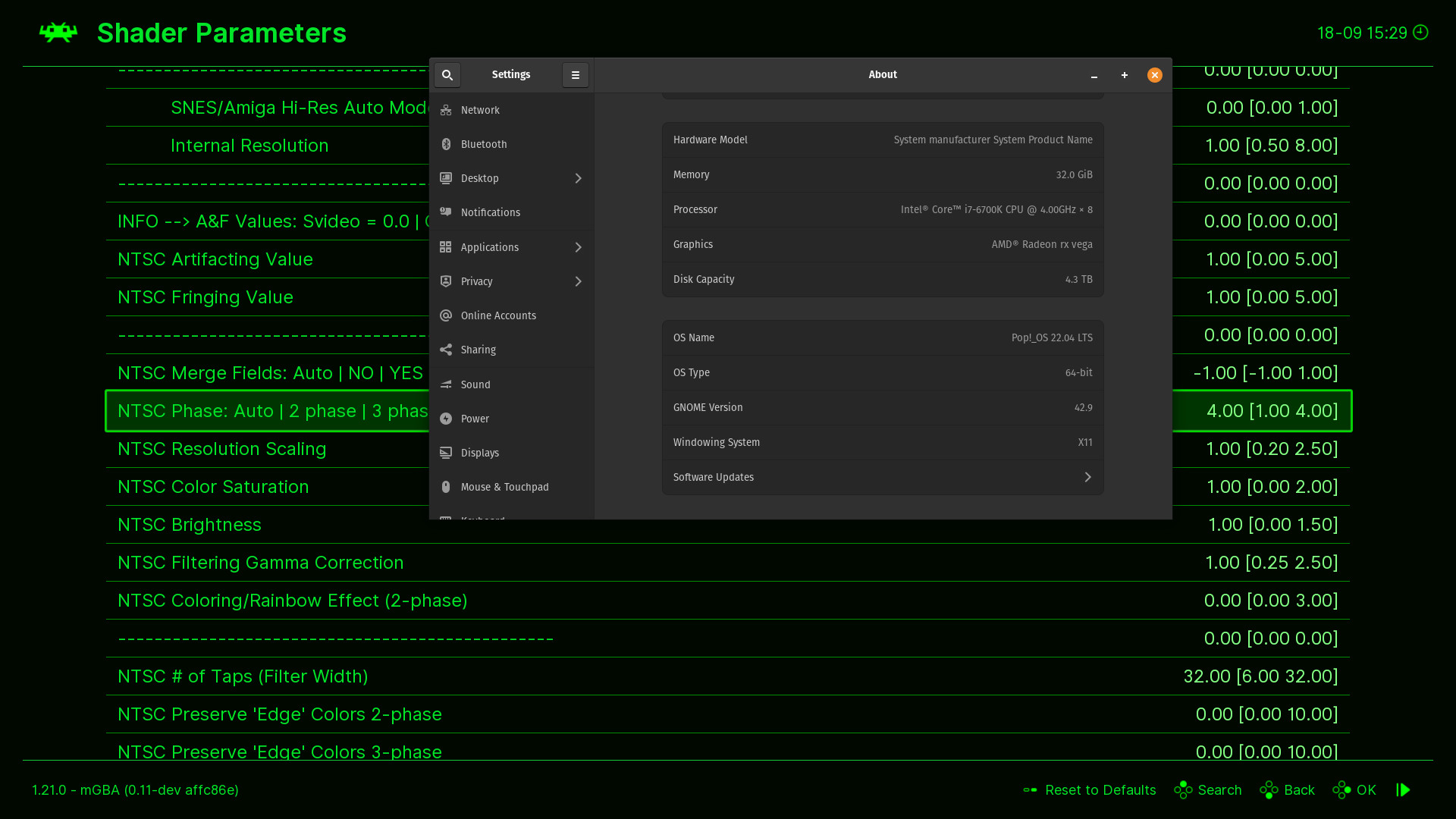Image resolution: width=1456 pixels, height=819 pixels.
Task: Open the Settings hamburger menu
Action: pos(576,75)
